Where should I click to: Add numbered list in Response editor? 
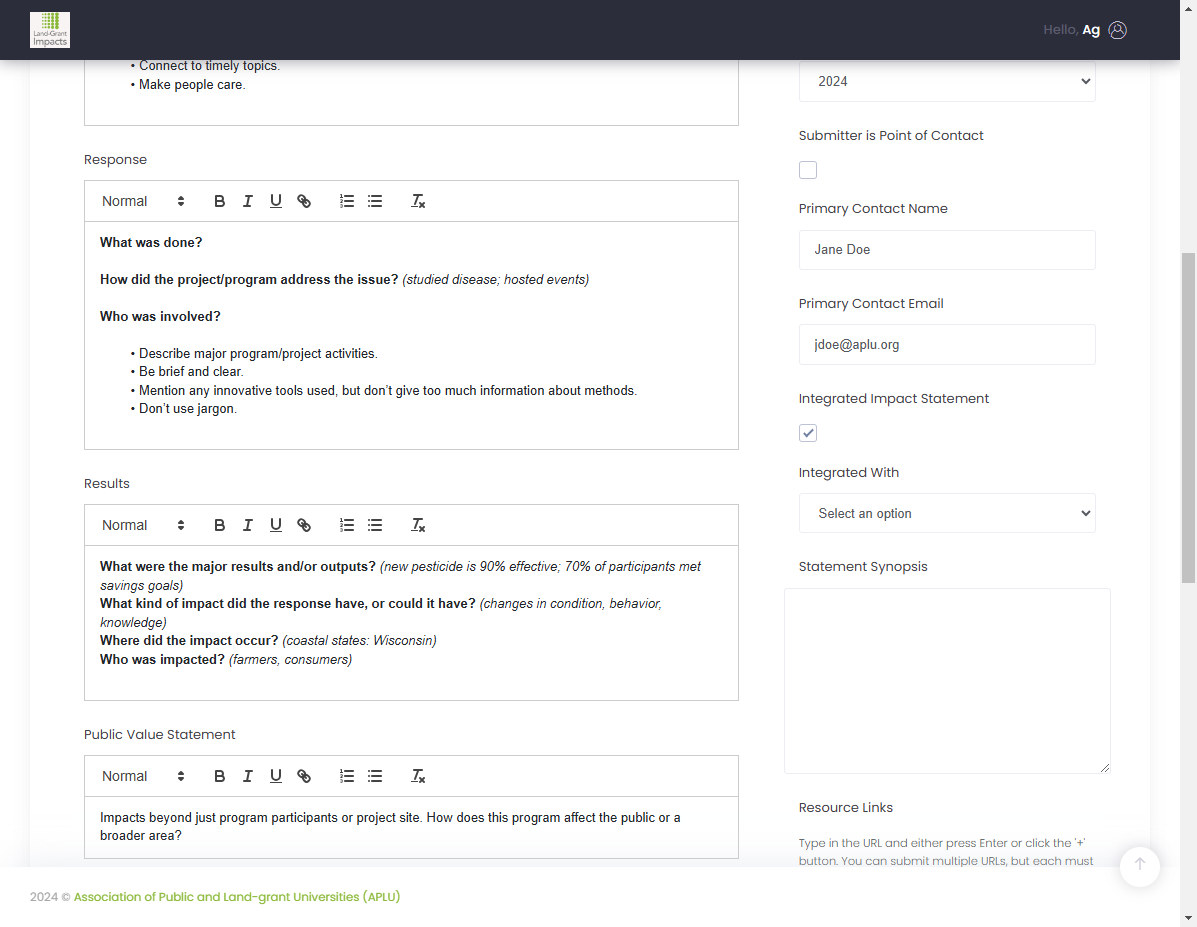[347, 201]
